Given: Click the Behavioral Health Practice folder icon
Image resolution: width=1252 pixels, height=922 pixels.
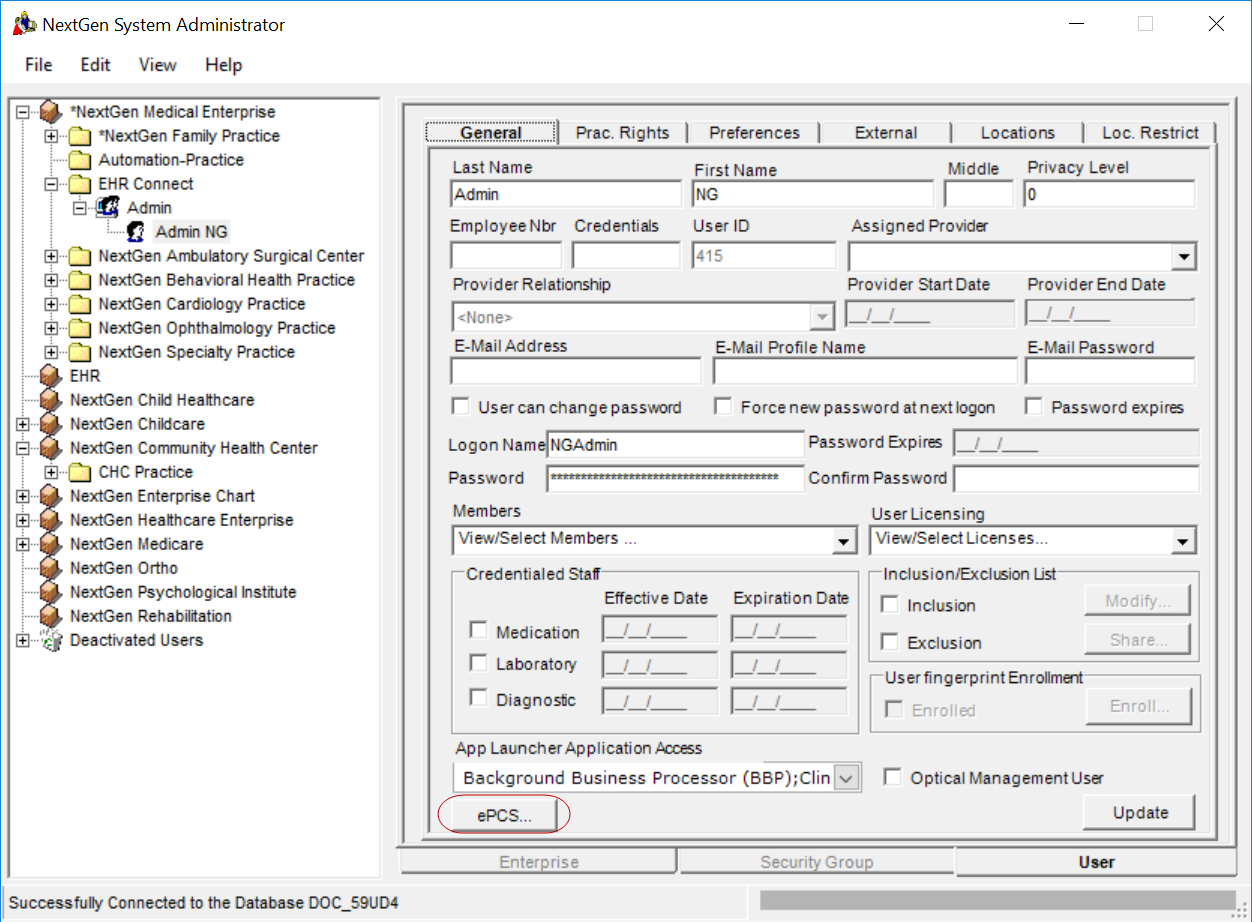Looking at the screenshot, I should (80, 280).
